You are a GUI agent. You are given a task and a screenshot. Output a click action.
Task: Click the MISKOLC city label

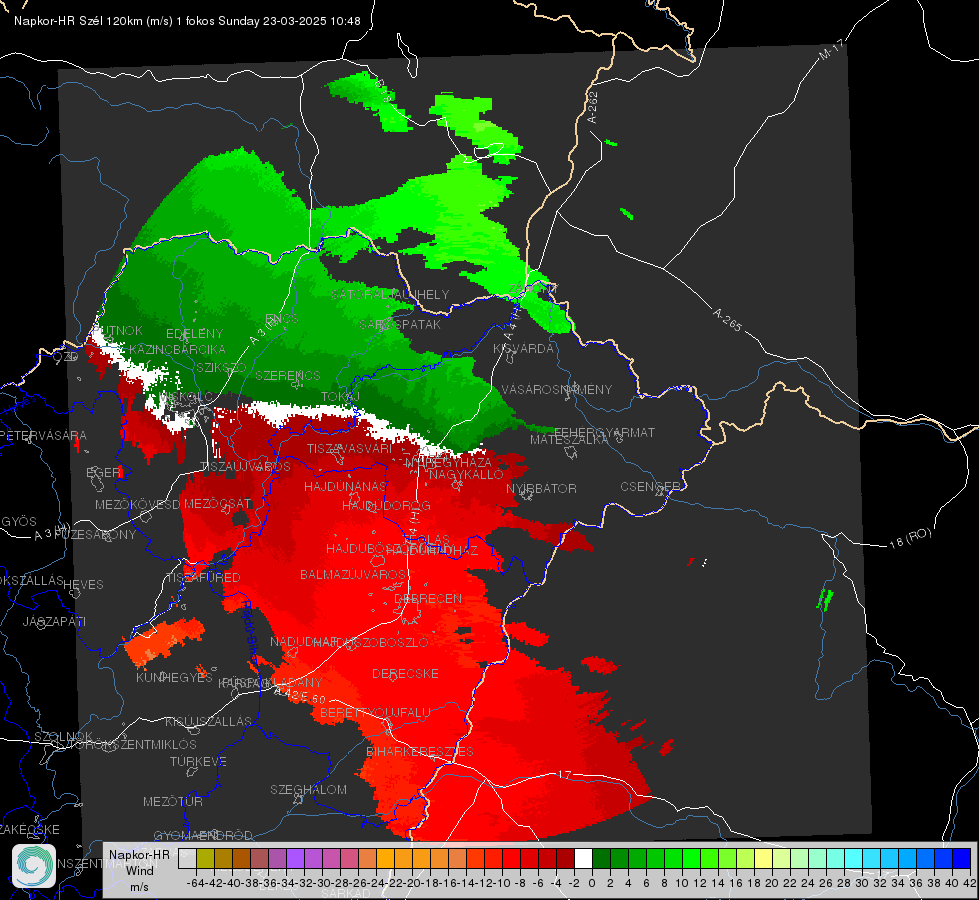click(x=186, y=397)
